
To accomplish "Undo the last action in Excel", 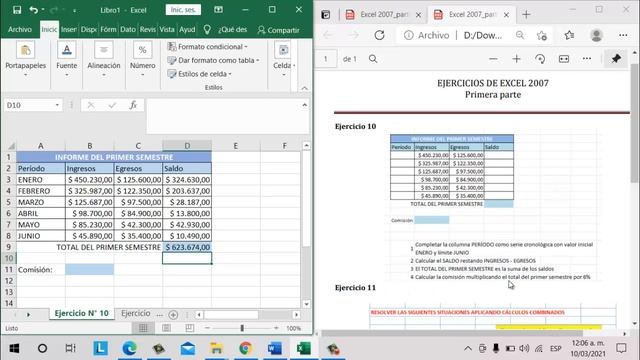I will click(x=34, y=10).
